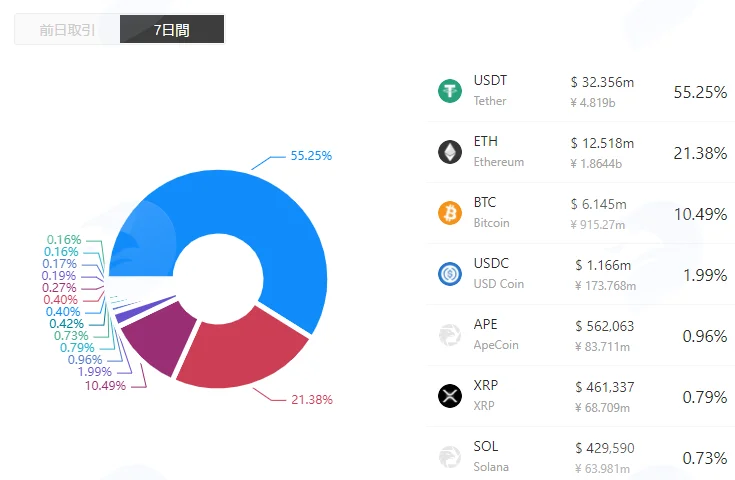This screenshot has width=735, height=480.
Task: Click the 21.38% chart label
Action: [312, 400]
